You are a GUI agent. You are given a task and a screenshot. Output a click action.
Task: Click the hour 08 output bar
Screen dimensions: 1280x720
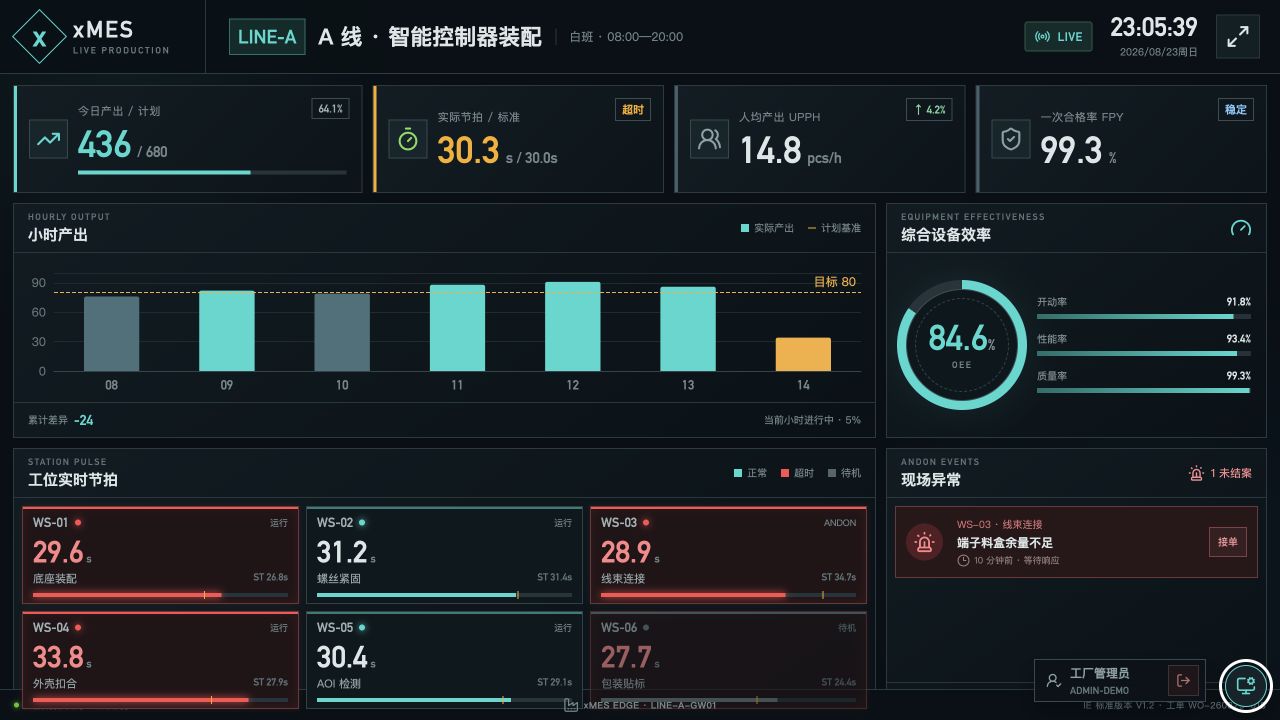tap(111, 334)
